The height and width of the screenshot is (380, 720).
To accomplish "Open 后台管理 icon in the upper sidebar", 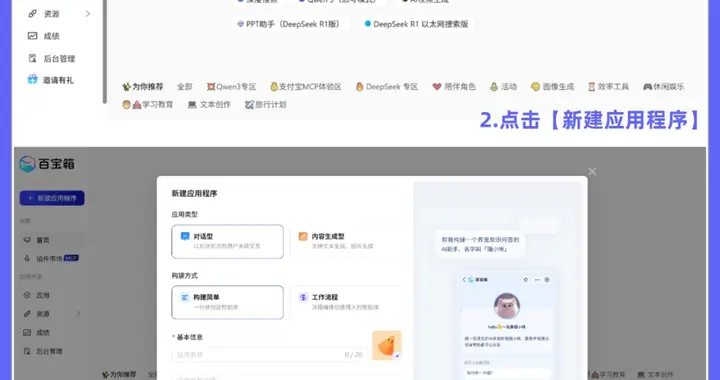I will pos(33,58).
